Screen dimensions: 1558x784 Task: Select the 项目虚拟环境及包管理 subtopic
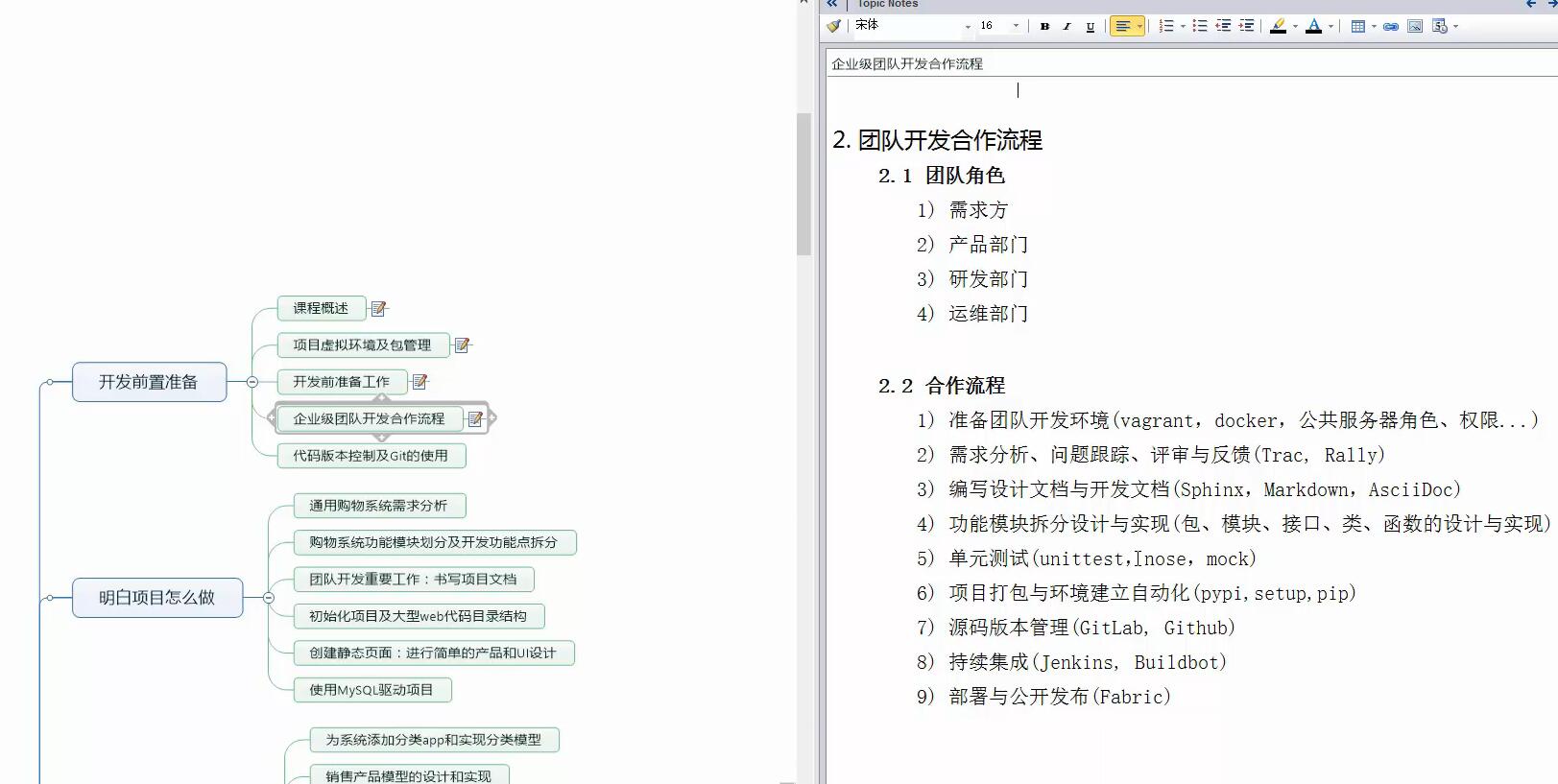362,344
